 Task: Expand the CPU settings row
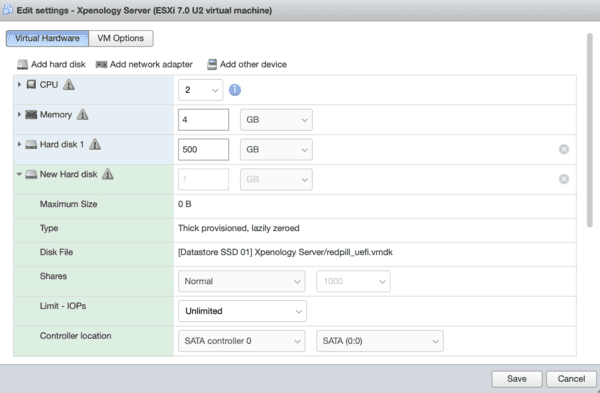pyautogui.click(x=19, y=84)
